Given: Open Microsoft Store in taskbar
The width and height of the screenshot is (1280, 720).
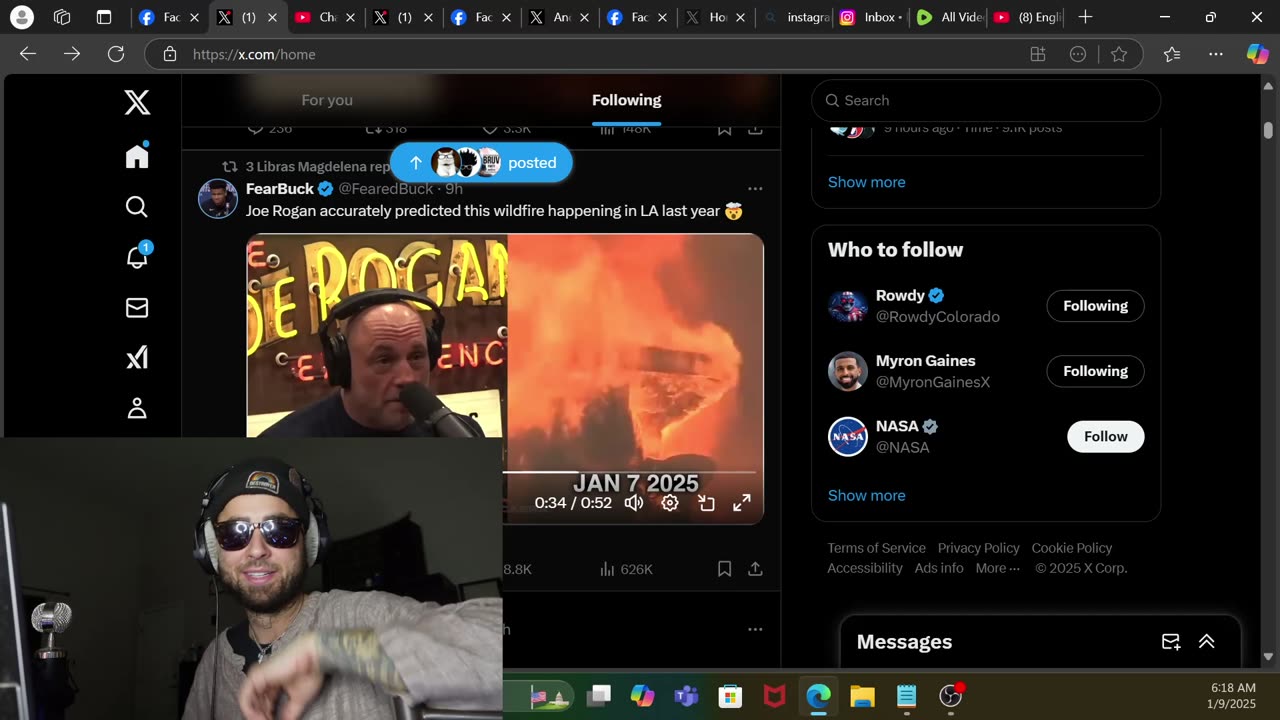Looking at the screenshot, I should pyautogui.click(x=730, y=696).
